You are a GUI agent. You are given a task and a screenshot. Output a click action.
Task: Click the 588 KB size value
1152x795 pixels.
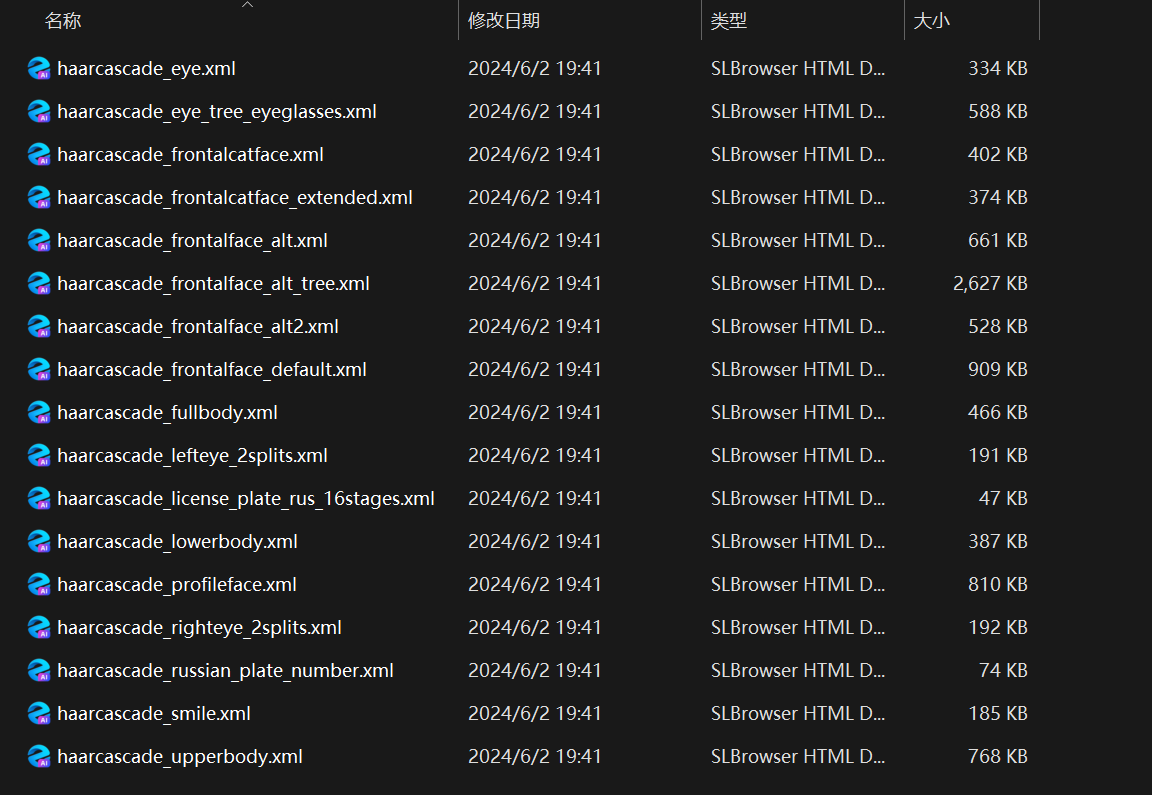pos(997,112)
